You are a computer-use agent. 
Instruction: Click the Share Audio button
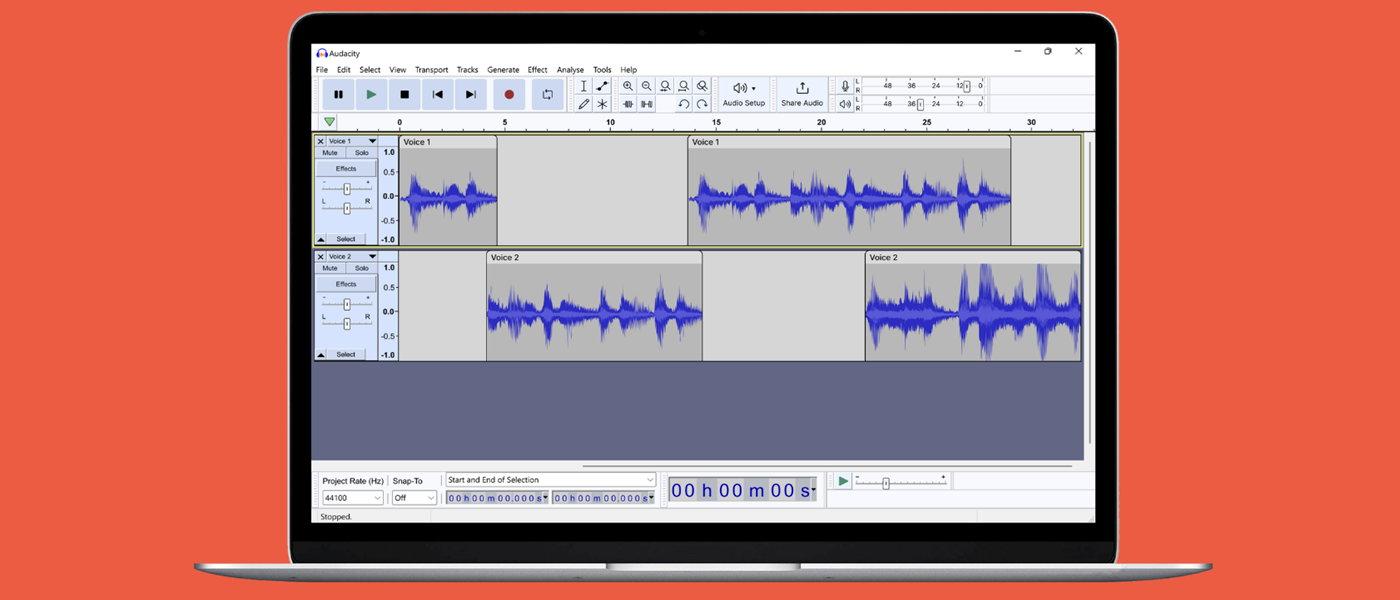[x=802, y=94]
